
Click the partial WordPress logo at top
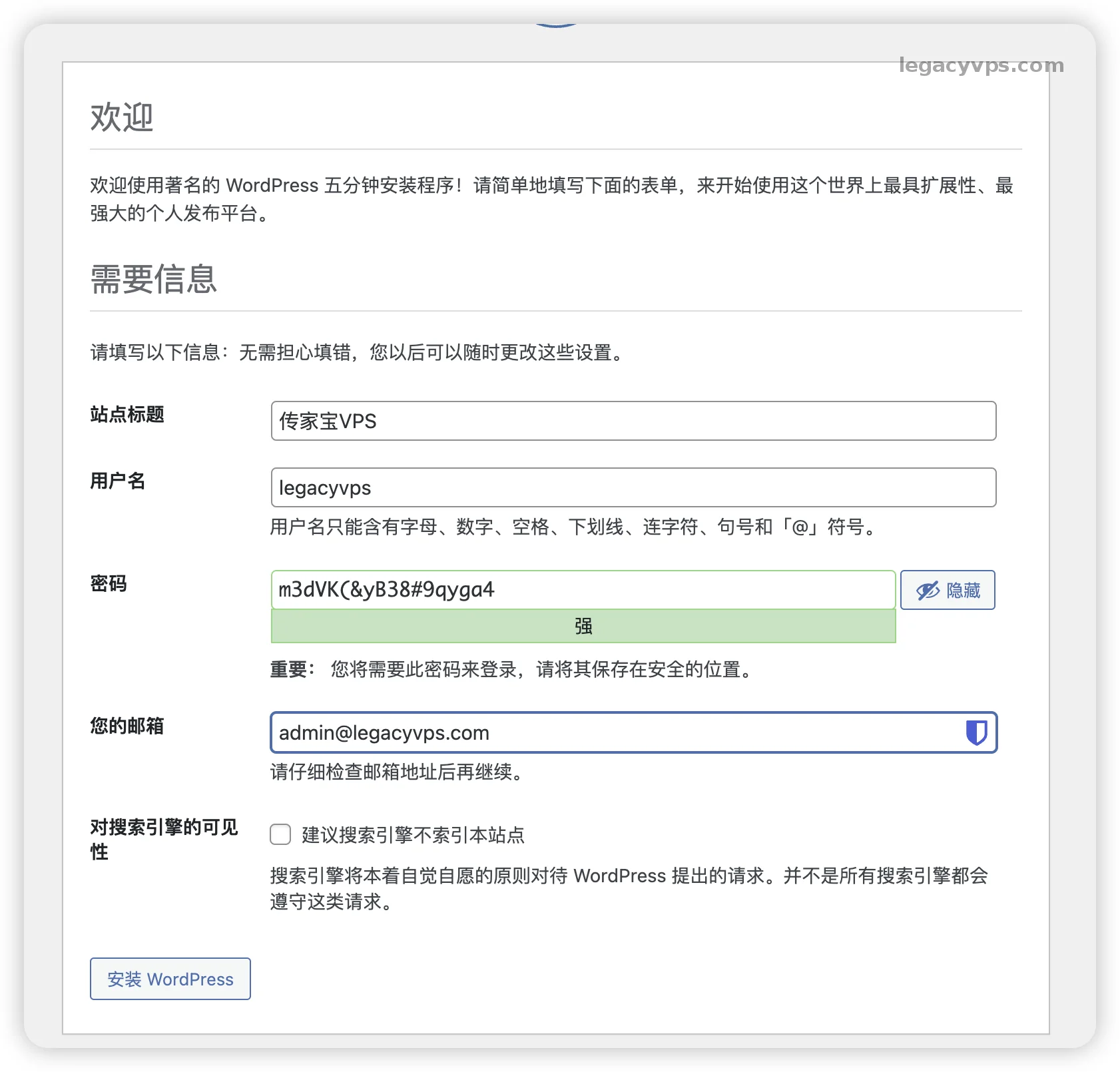556,26
